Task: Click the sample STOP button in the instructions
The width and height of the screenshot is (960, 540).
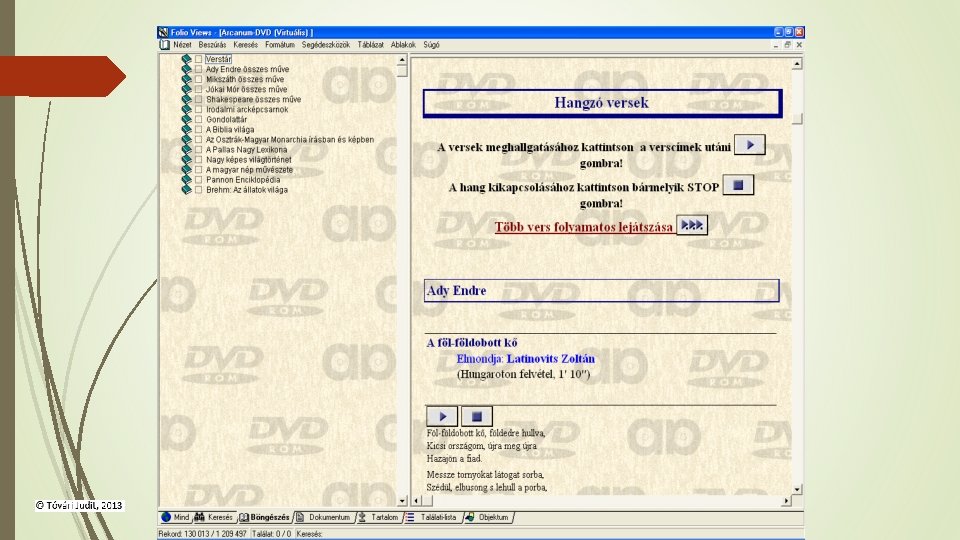Action: coord(738,185)
